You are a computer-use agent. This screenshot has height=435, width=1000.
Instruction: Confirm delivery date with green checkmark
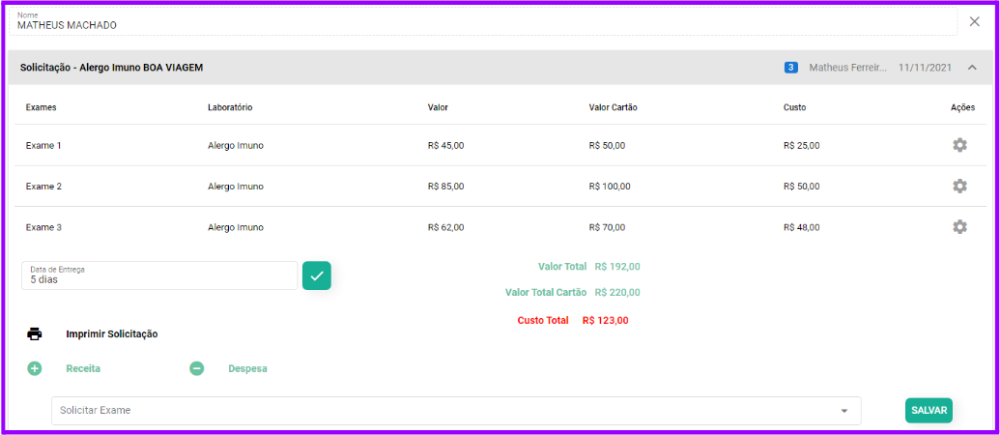[x=316, y=275]
